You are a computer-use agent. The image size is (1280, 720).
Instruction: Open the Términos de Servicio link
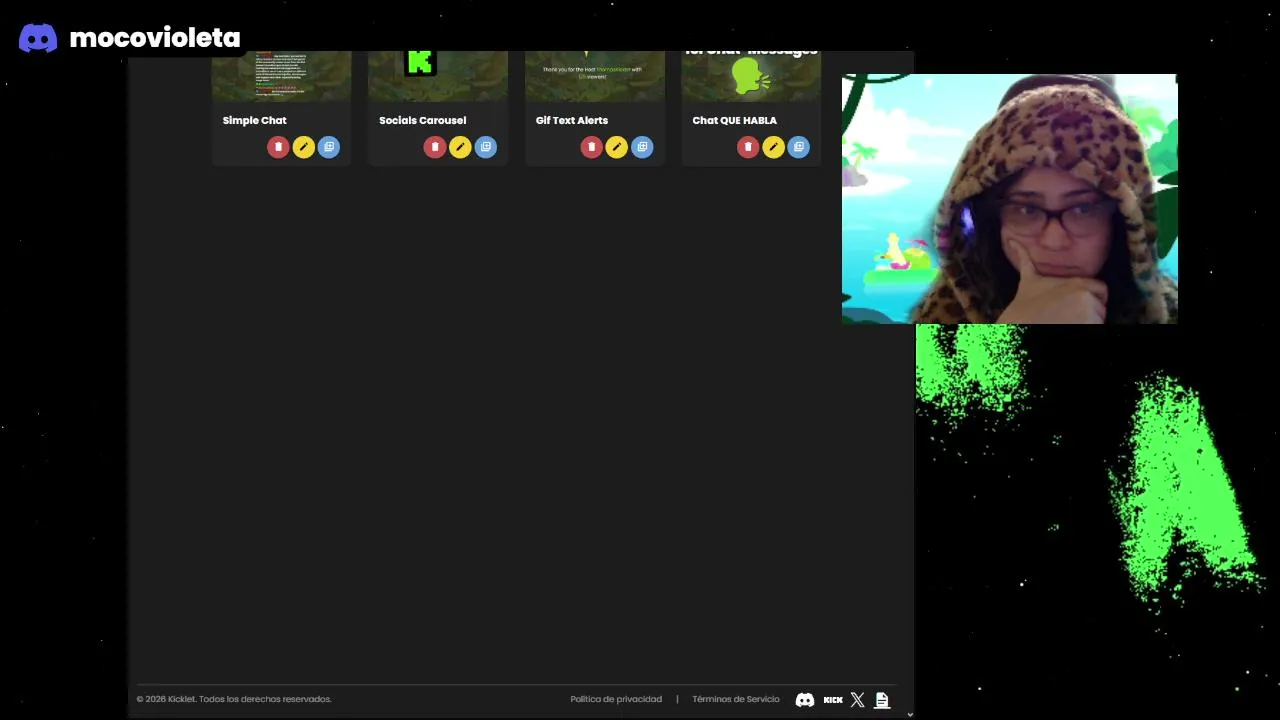click(x=735, y=699)
